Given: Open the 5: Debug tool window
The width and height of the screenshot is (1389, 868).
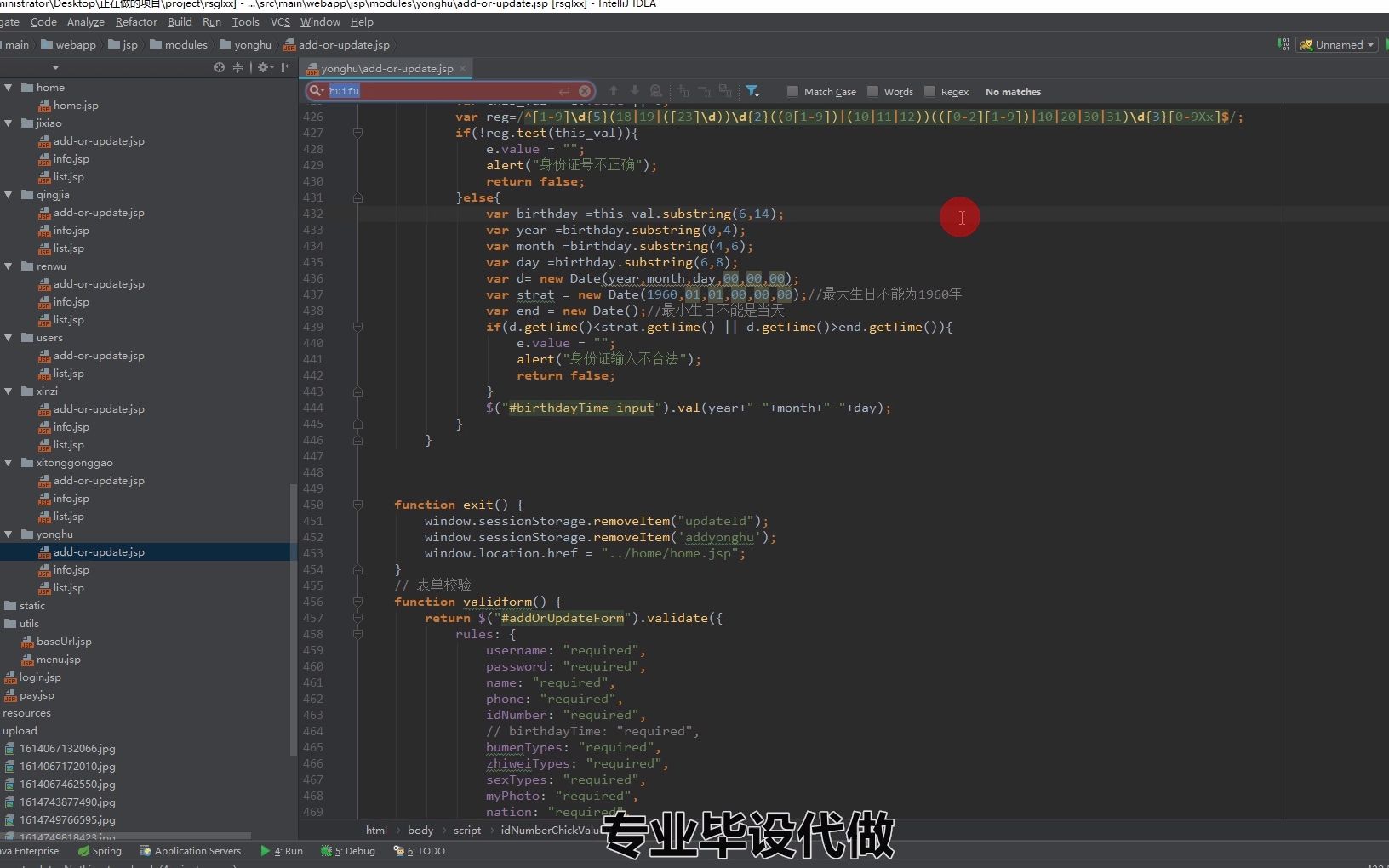Looking at the screenshot, I should pyautogui.click(x=347, y=851).
